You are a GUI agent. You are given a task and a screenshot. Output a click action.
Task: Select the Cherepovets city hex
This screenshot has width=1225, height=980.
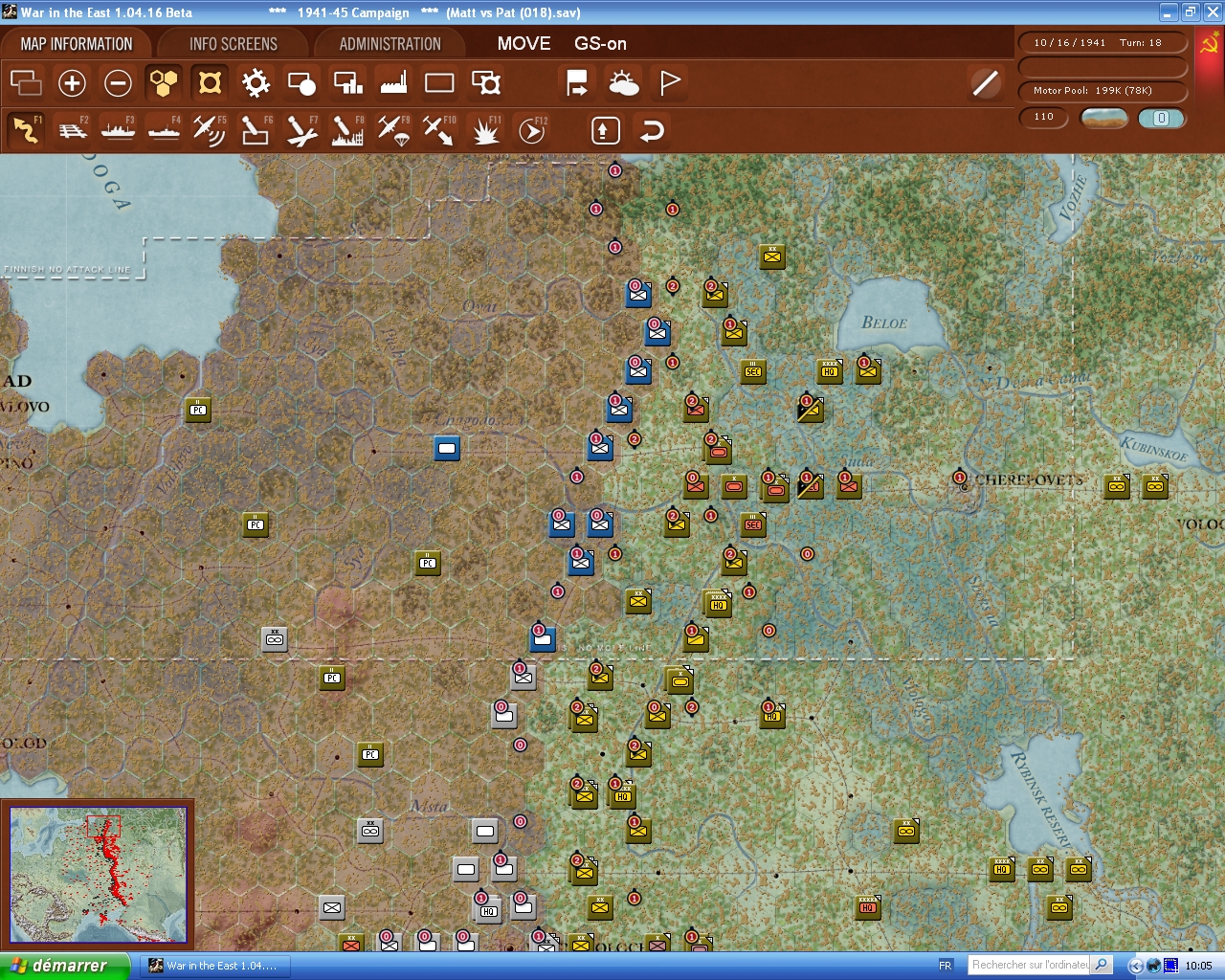tap(964, 485)
